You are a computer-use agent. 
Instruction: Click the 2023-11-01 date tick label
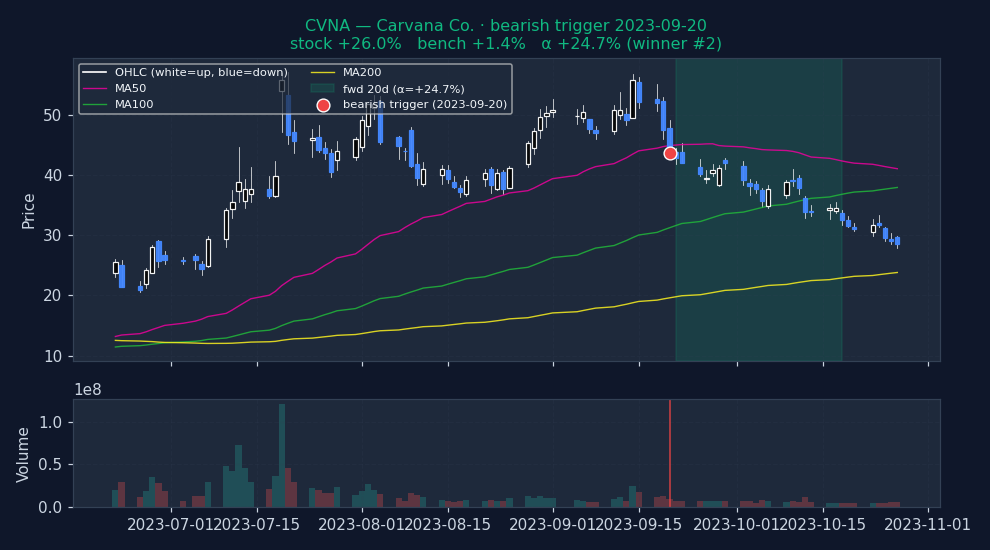point(929,525)
